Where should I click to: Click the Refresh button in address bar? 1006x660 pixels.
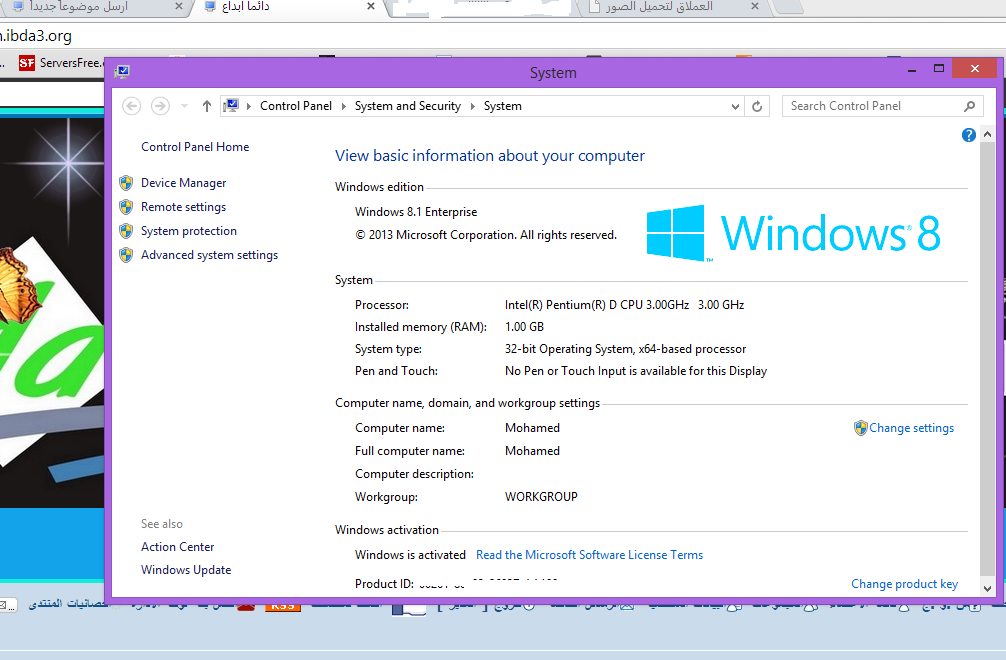click(x=757, y=106)
